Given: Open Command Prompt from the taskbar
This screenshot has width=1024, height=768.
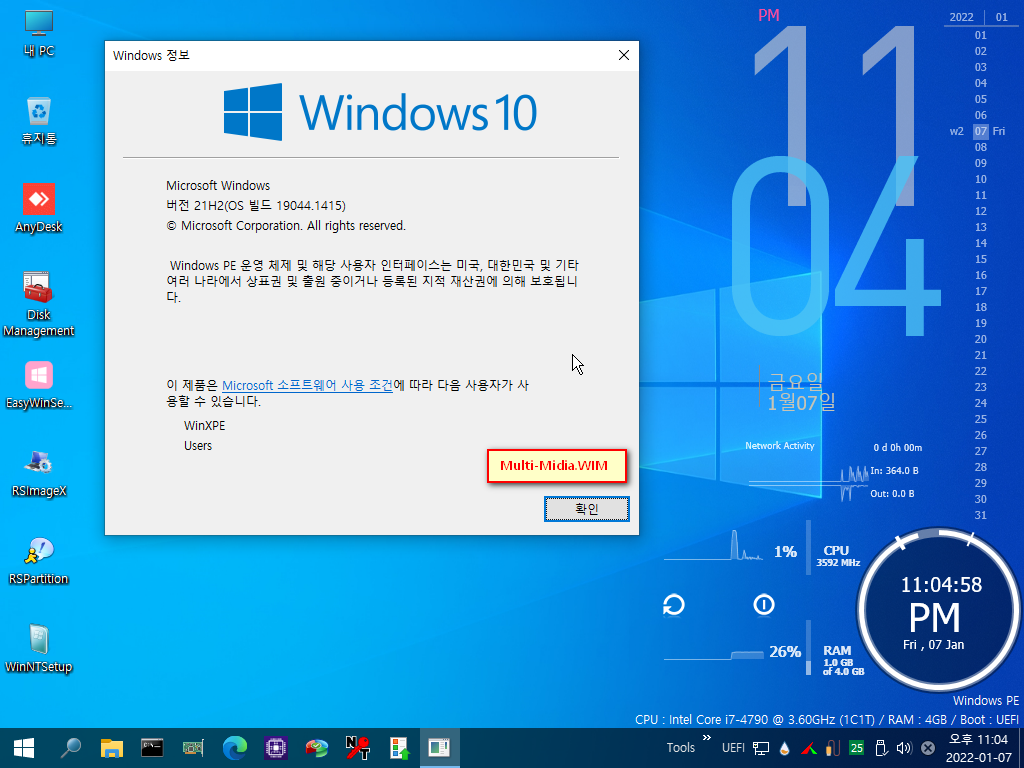Looking at the screenshot, I should pos(152,748).
